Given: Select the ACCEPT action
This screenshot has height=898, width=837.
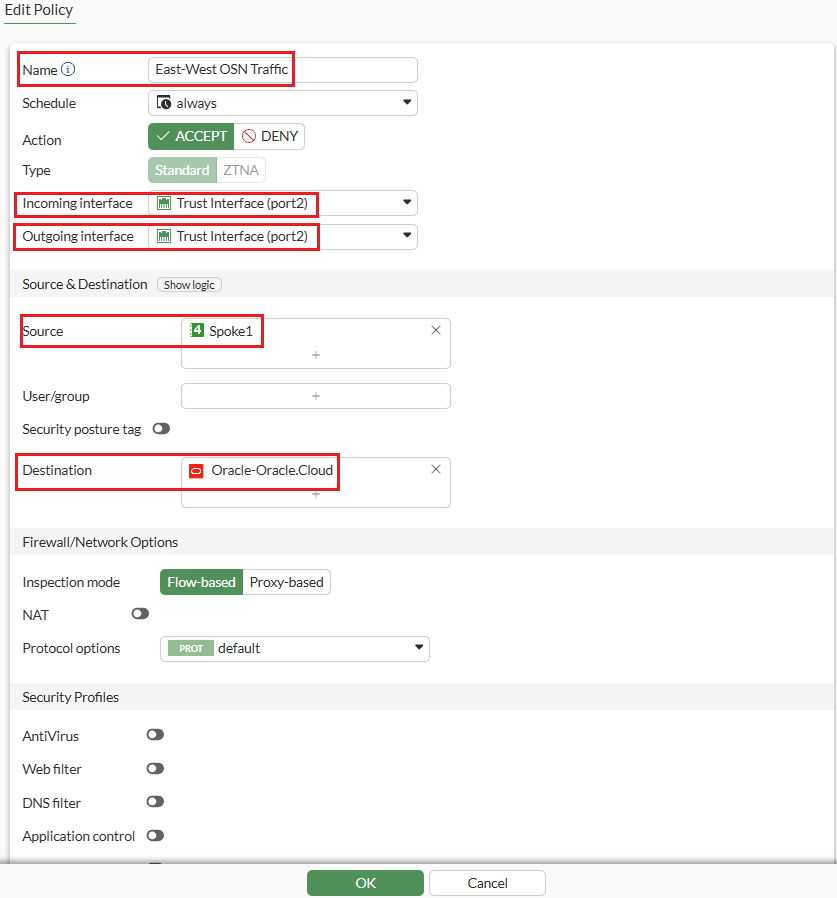Looking at the screenshot, I should (x=191, y=136).
